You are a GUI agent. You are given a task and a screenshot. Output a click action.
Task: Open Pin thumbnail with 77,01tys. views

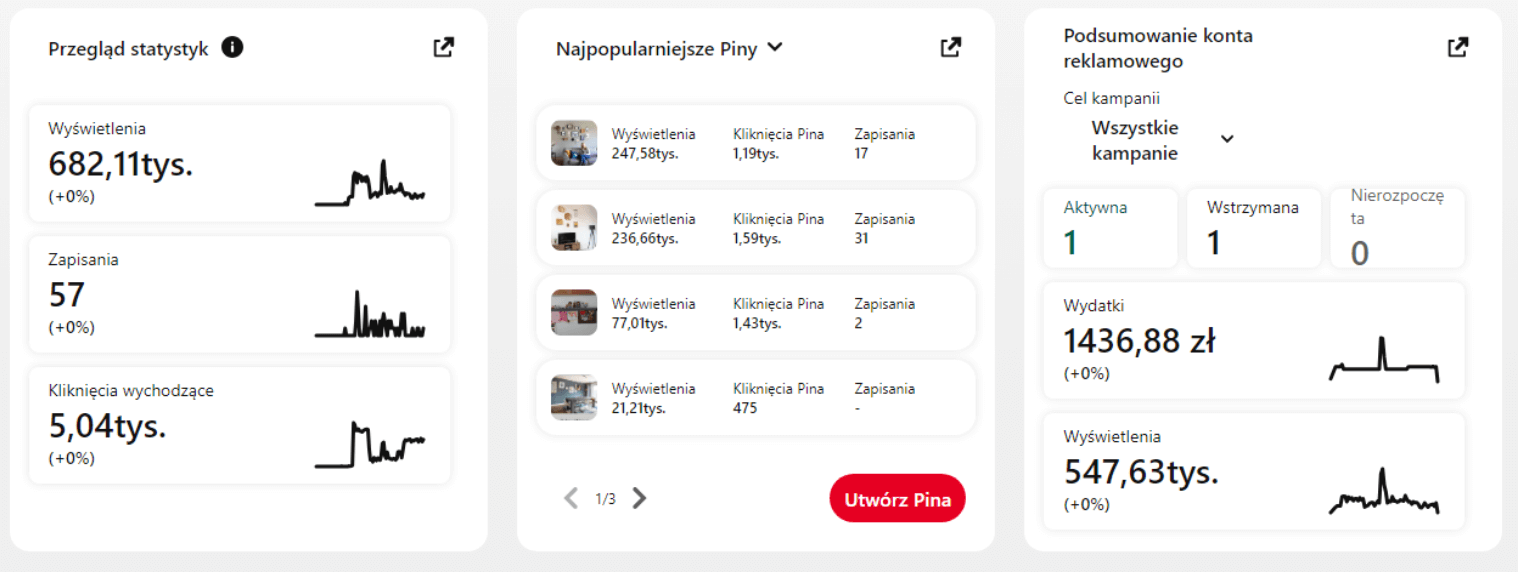tap(574, 313)
